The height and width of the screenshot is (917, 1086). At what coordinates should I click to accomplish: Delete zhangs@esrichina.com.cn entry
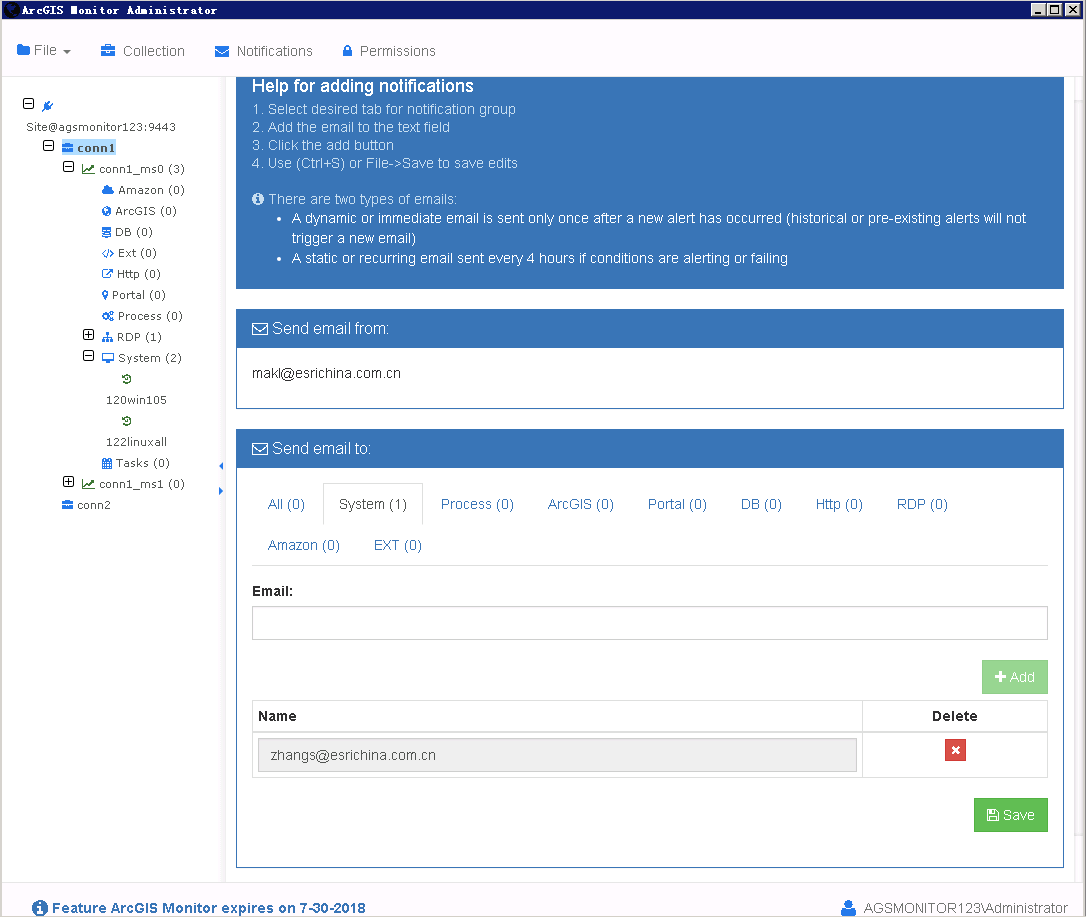click(955, 750)
